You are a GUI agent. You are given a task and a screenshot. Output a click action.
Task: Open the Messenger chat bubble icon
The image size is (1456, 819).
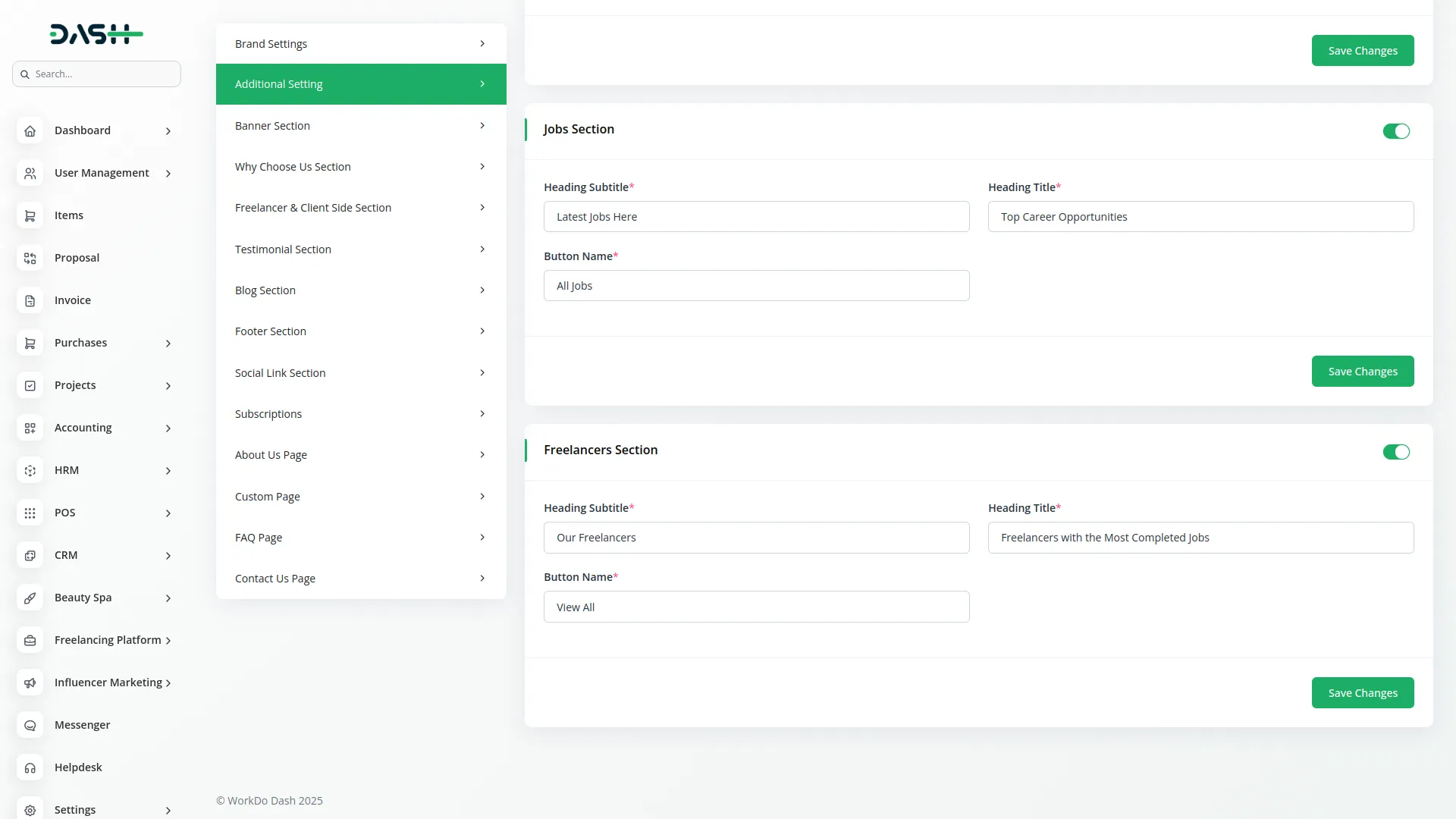pos(30,725)
